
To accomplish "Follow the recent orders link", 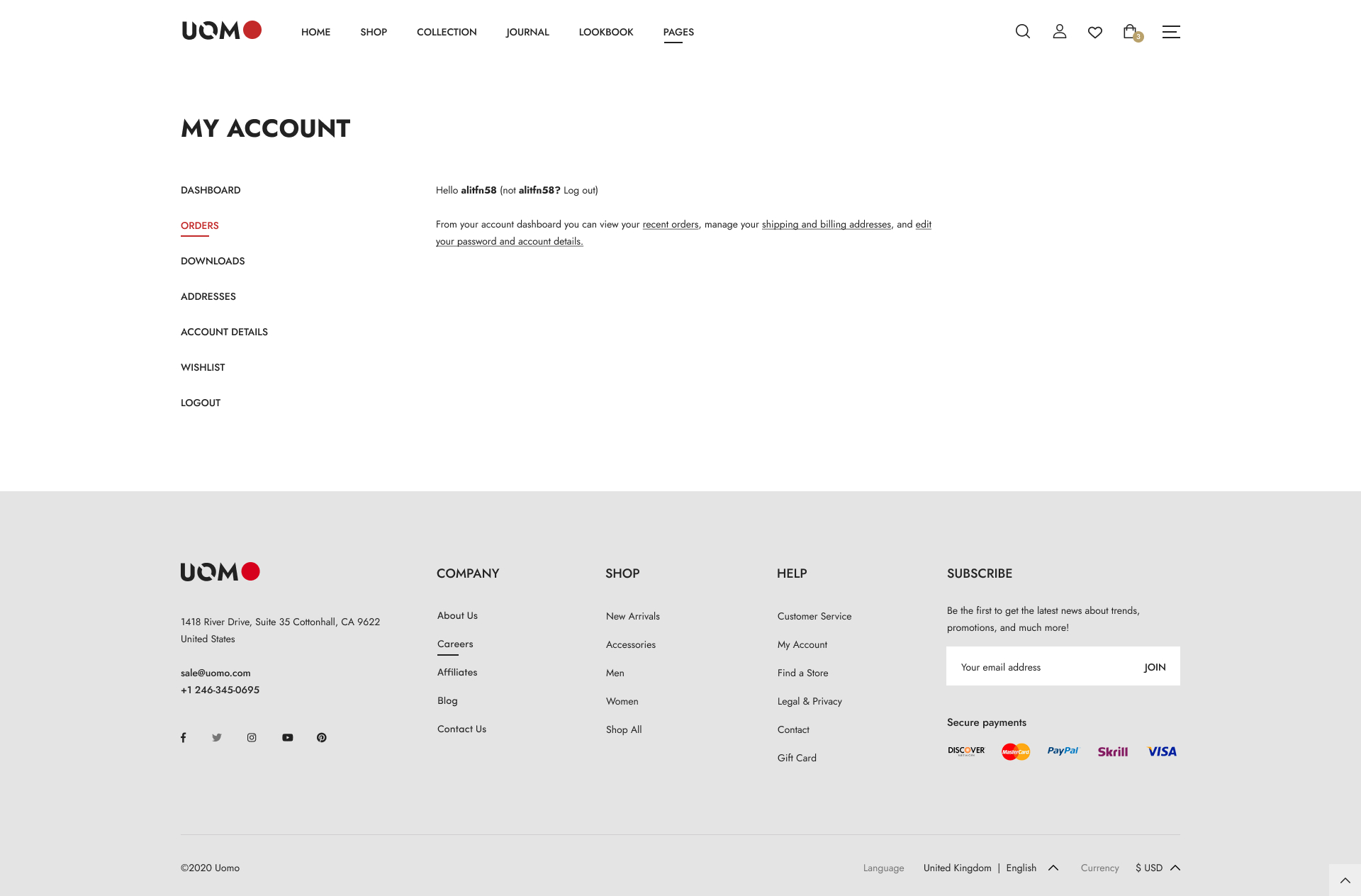I will pyautogui.click(x=670, y=224).
